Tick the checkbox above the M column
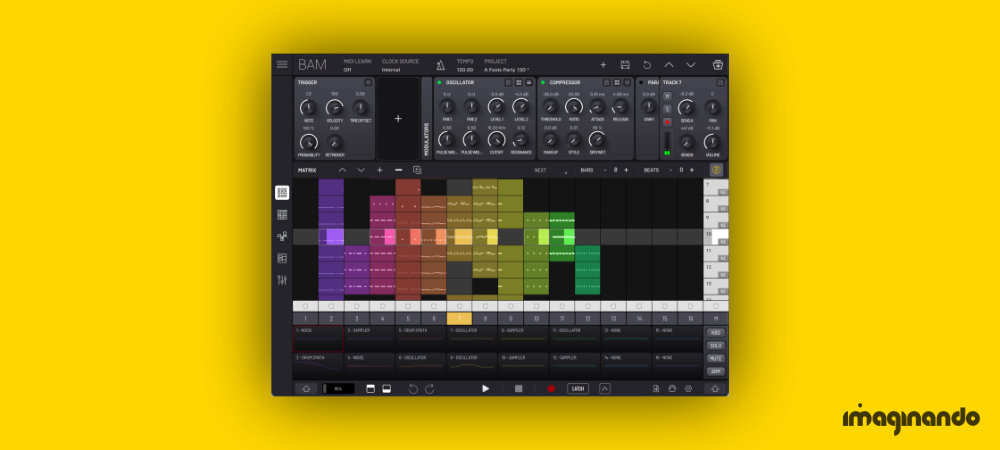 (716, 307)
